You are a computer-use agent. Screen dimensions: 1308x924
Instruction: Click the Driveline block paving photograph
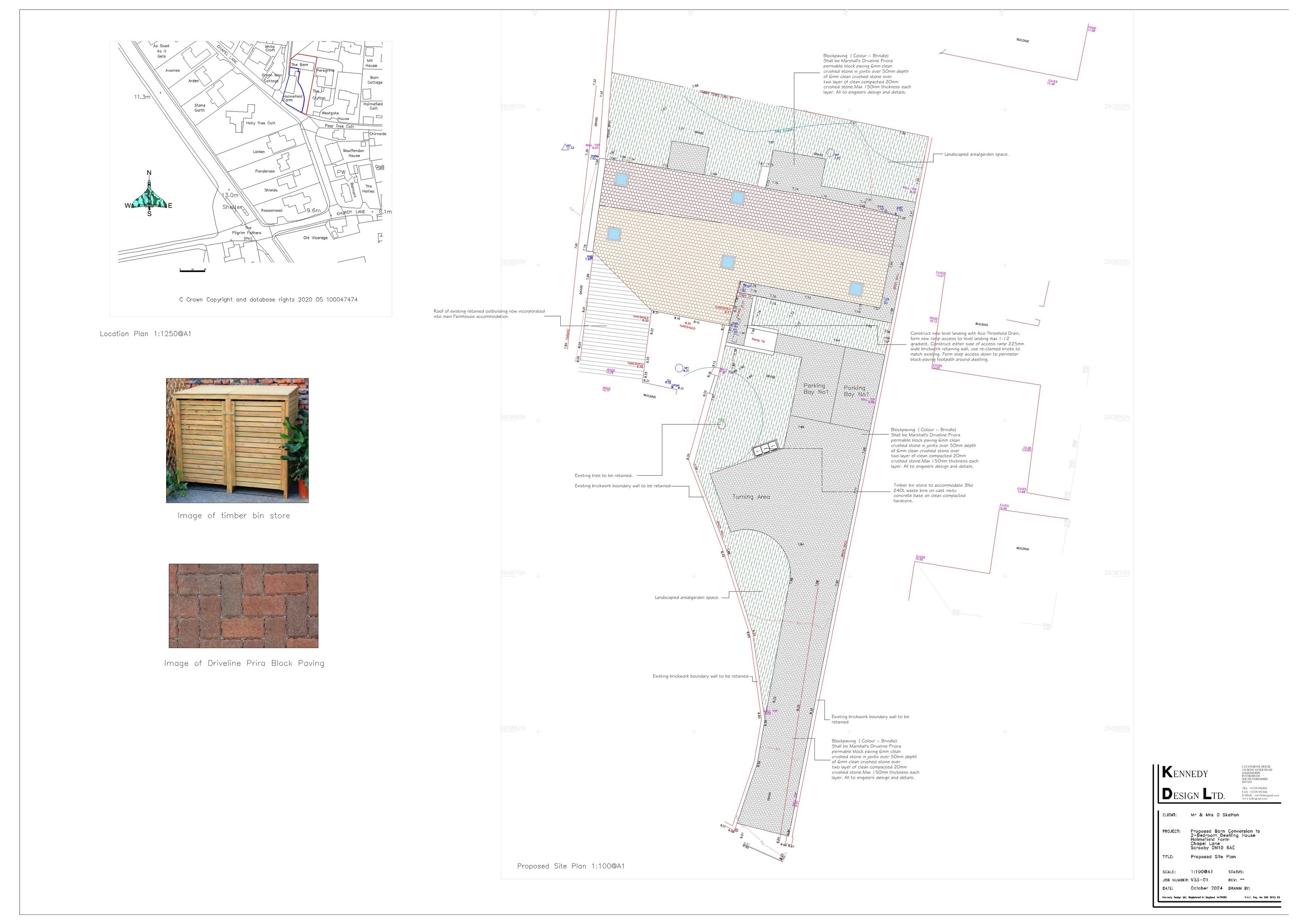click(x=243, y=606)
